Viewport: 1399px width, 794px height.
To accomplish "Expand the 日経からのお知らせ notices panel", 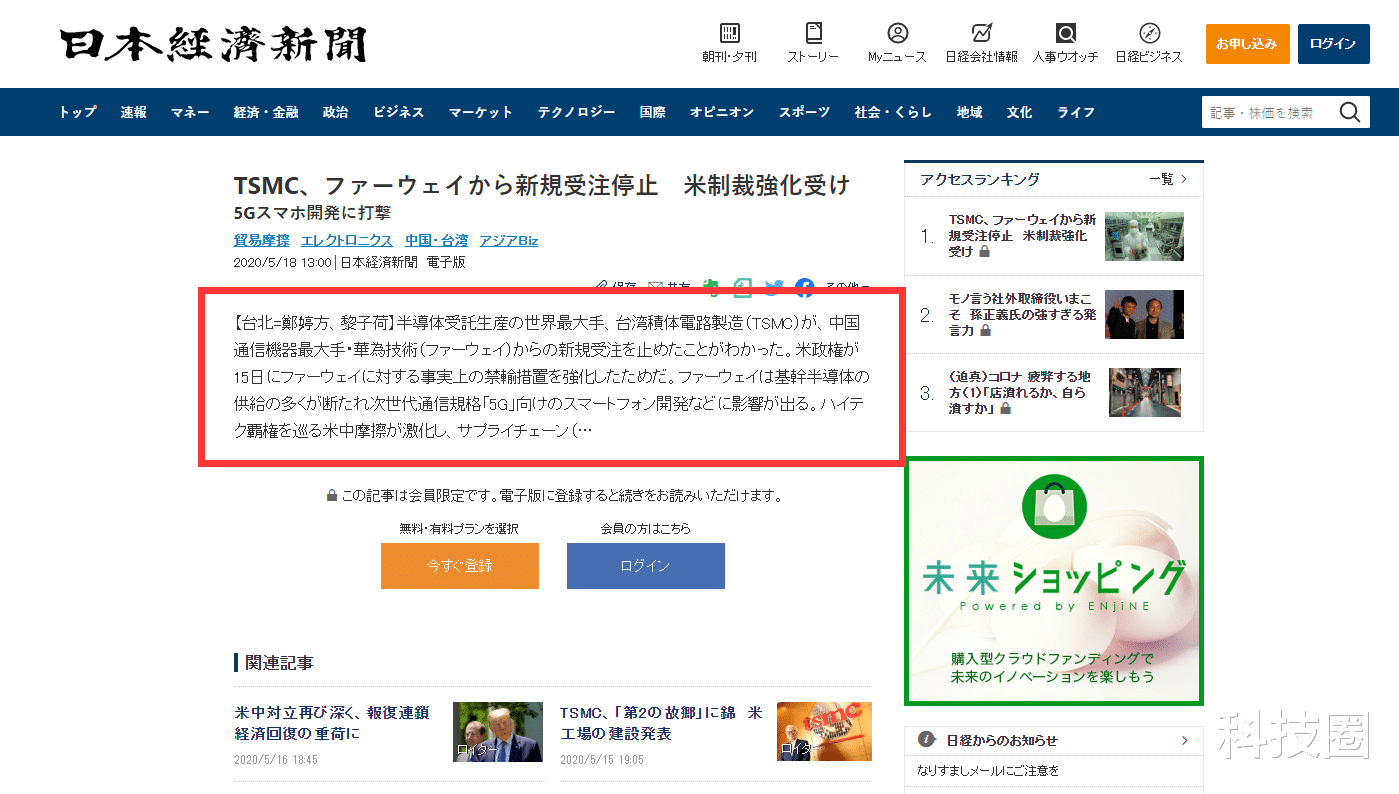I will click(1053, 740).
